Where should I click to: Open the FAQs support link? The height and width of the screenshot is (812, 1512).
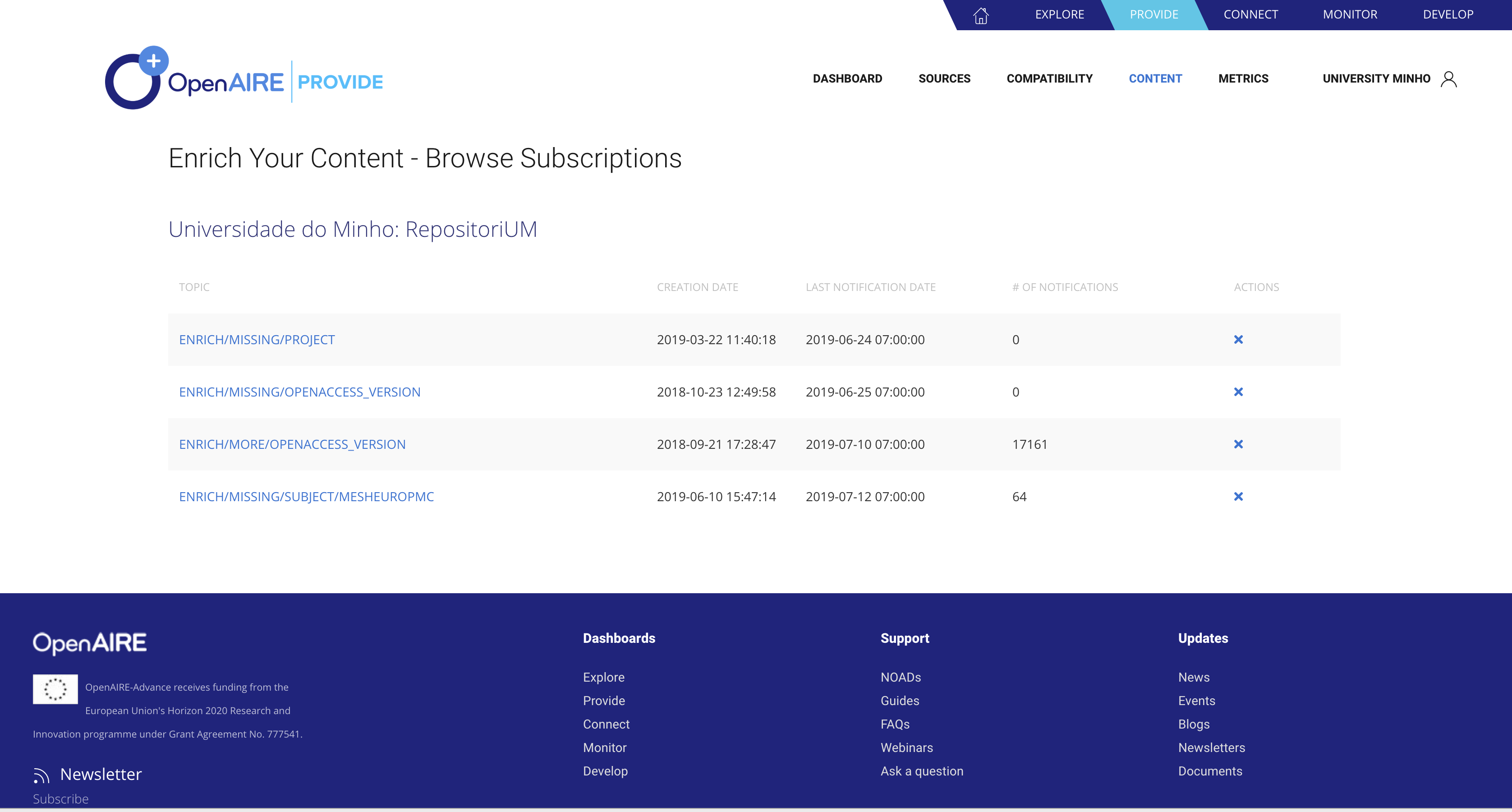(x=895, y=724)
